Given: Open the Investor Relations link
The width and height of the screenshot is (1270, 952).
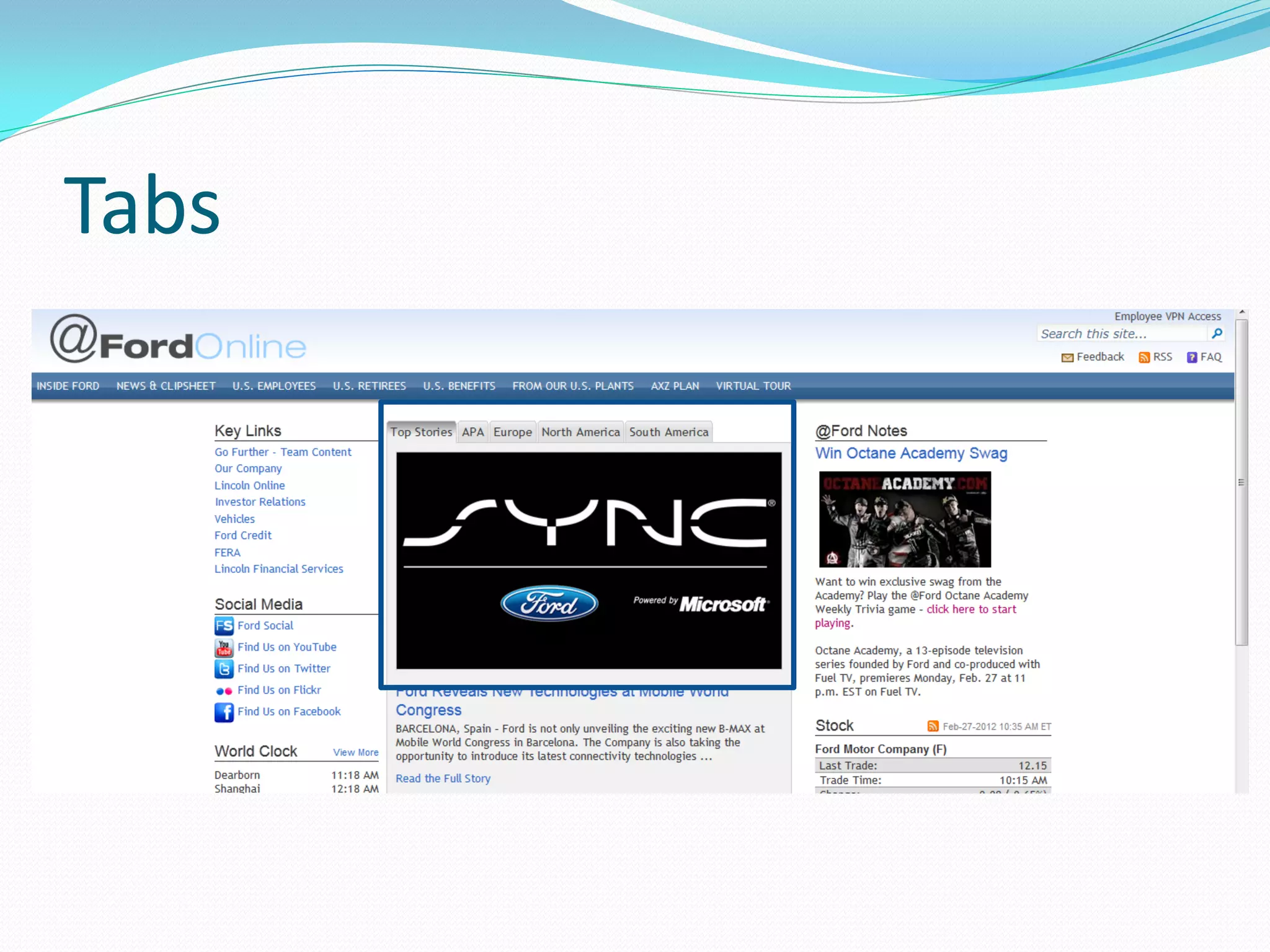Looking at the screenshot, I should 260,502.
